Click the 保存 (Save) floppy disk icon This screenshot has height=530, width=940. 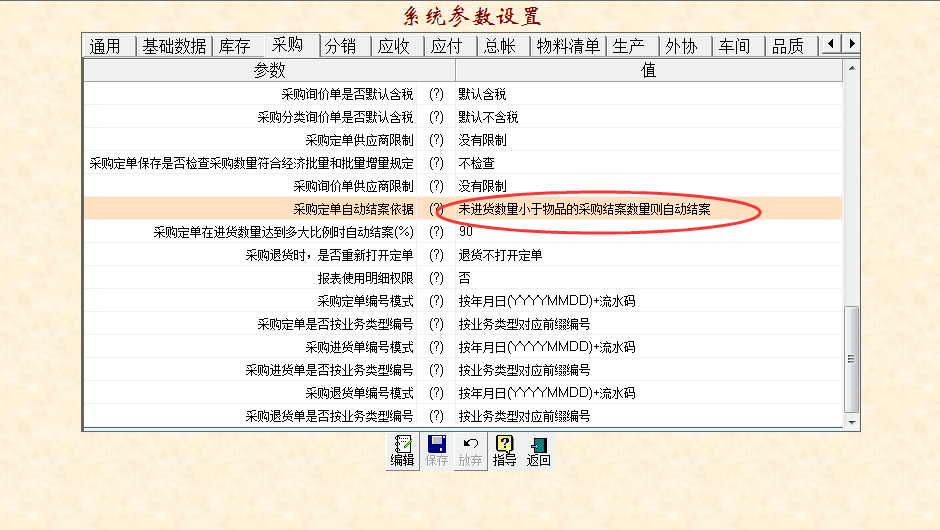point(436,451)
